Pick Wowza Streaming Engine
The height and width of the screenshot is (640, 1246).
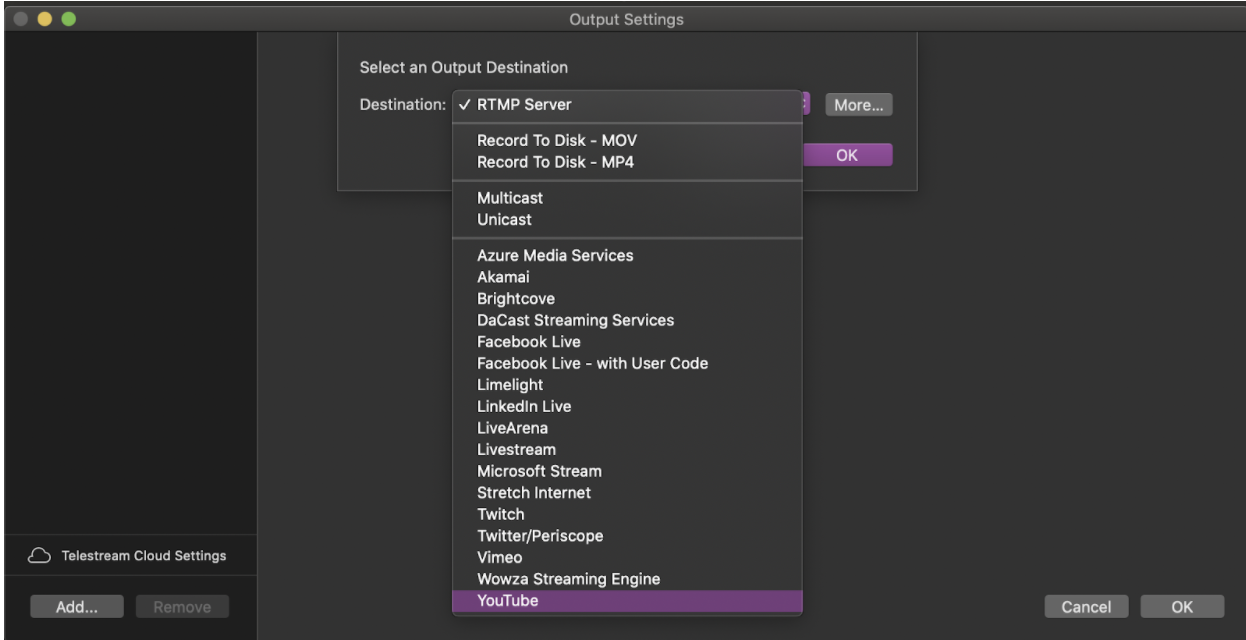click(627, 578)
